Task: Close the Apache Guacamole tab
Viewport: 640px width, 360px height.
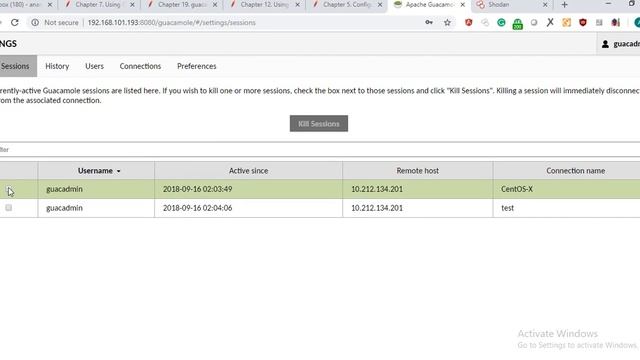Action: 462,5
